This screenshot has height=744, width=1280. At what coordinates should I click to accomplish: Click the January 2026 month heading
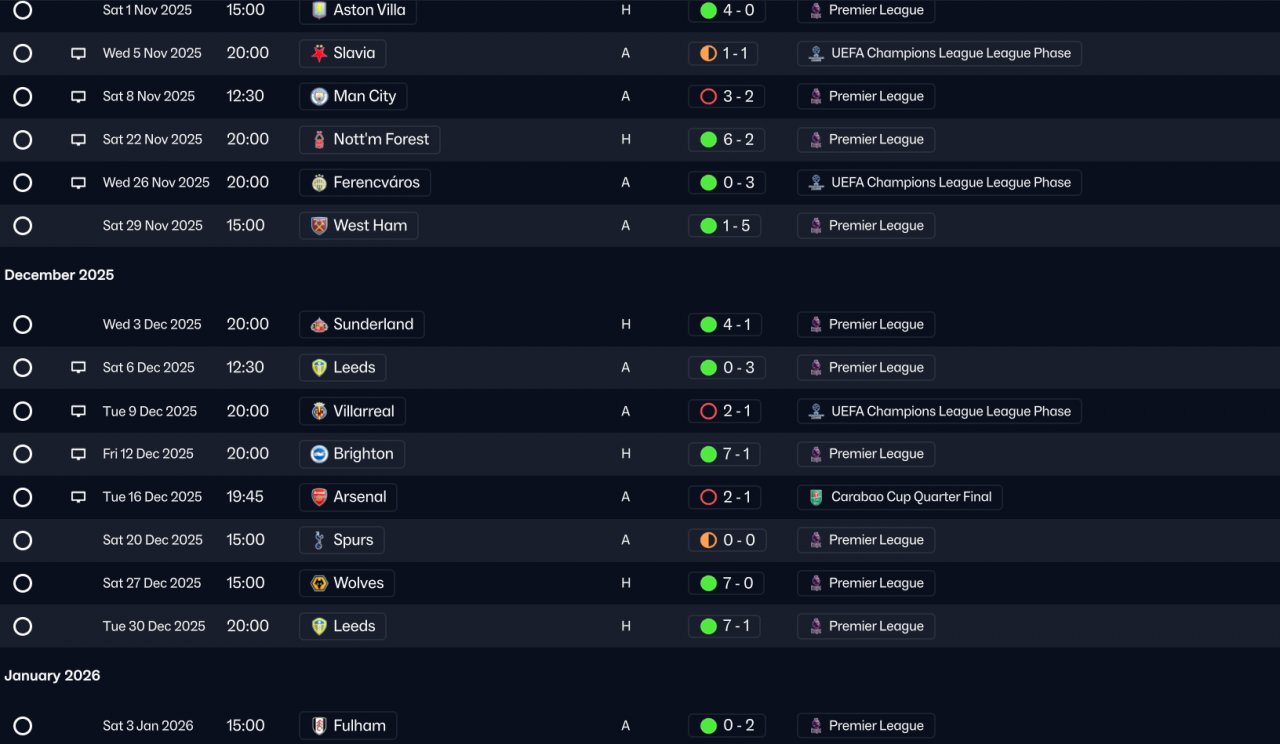[52, 676]
